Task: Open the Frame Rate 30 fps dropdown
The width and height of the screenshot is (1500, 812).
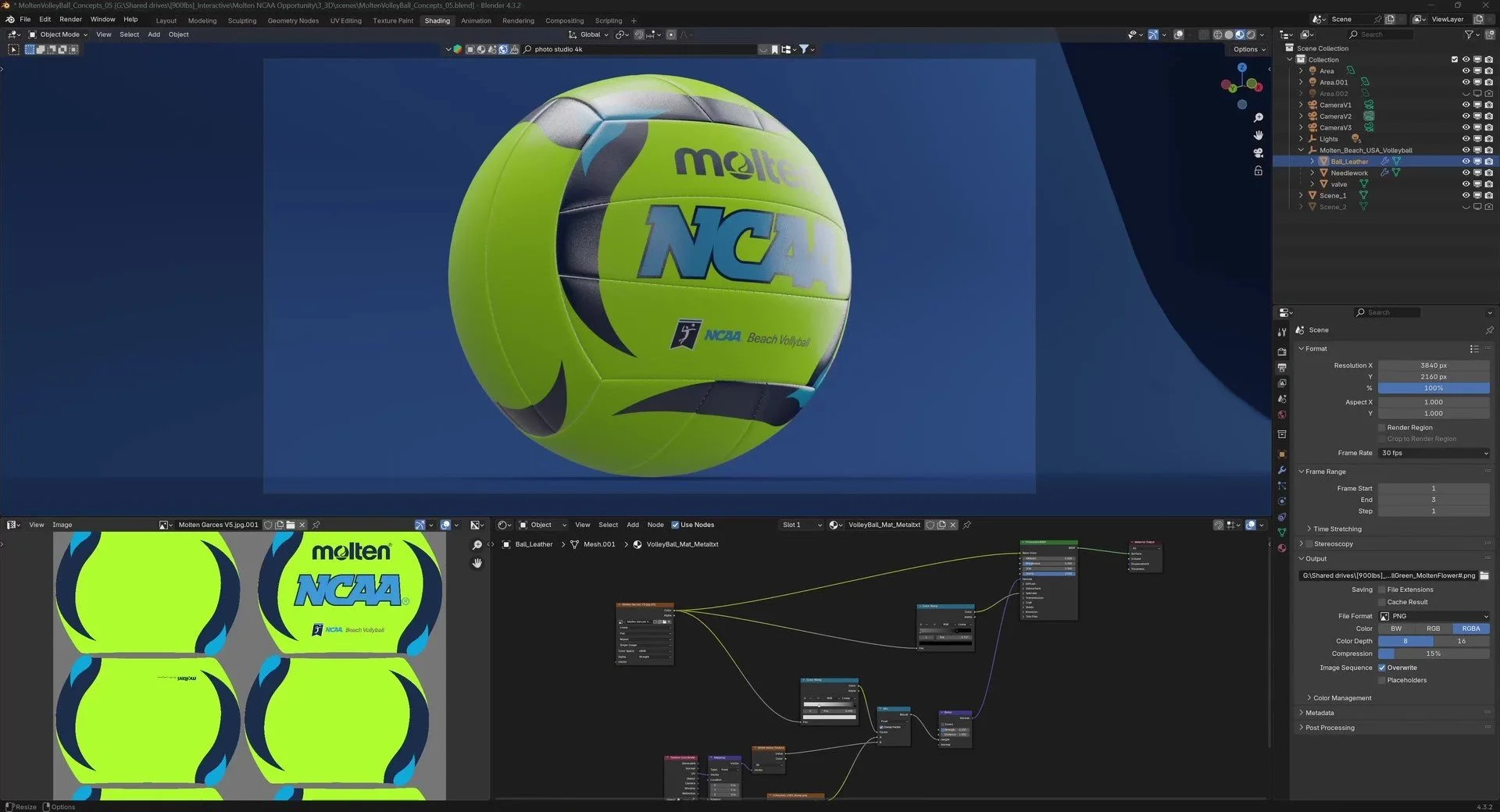Action: point(1434,453)
